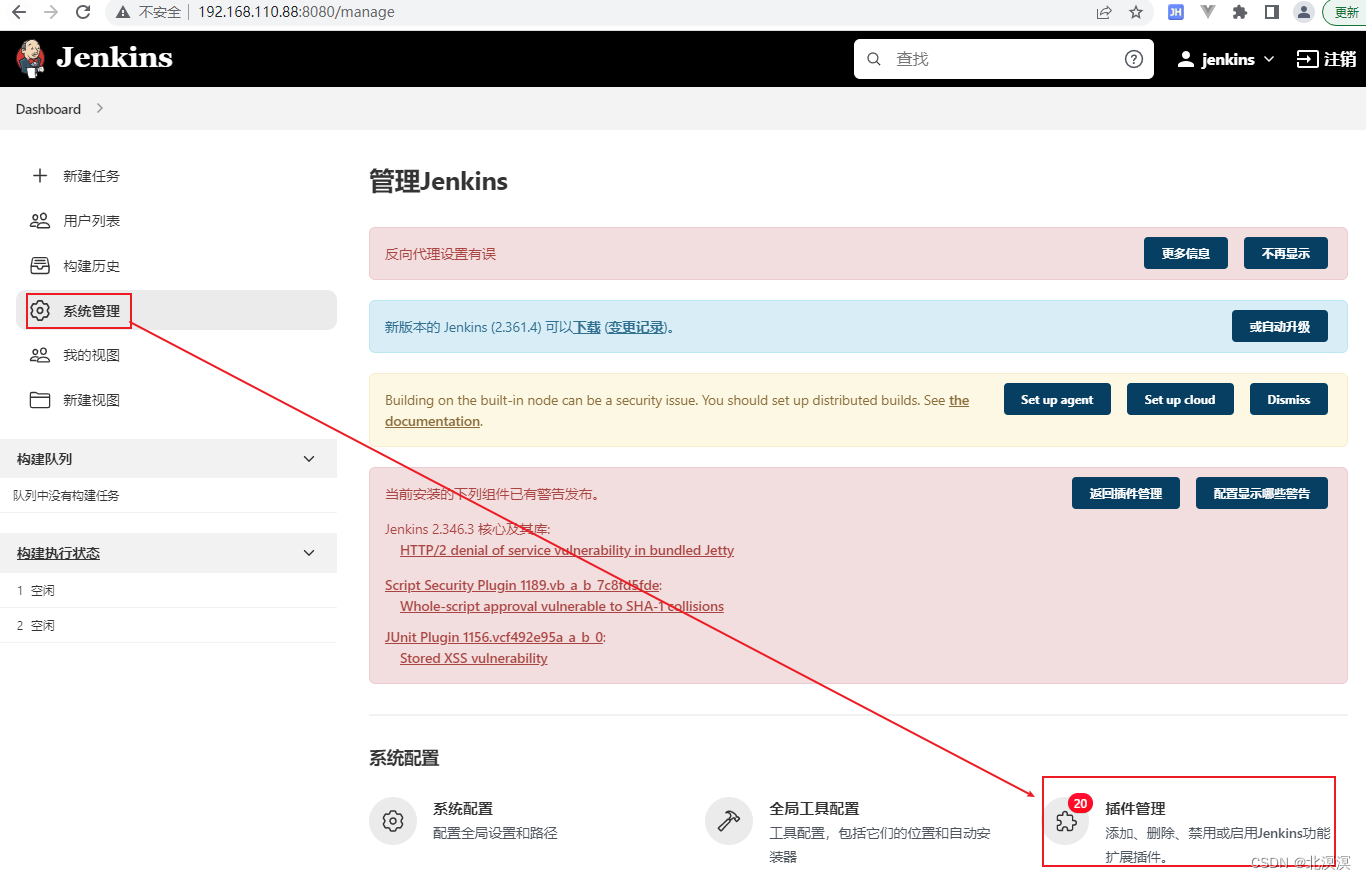1366x880 pixels.
Task: Click the 更多信息 button
Action: click(x=1185, y=253)
